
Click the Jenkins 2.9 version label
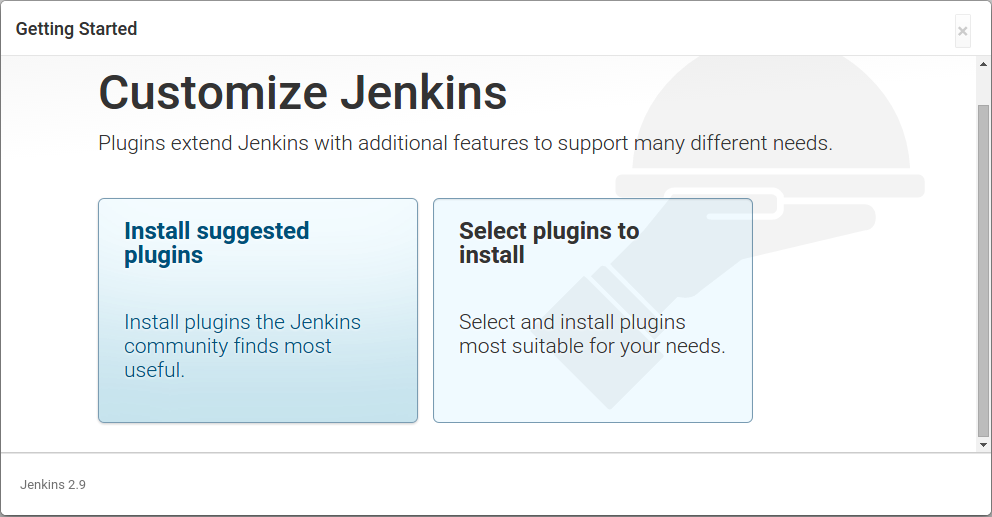coord(53,485)
